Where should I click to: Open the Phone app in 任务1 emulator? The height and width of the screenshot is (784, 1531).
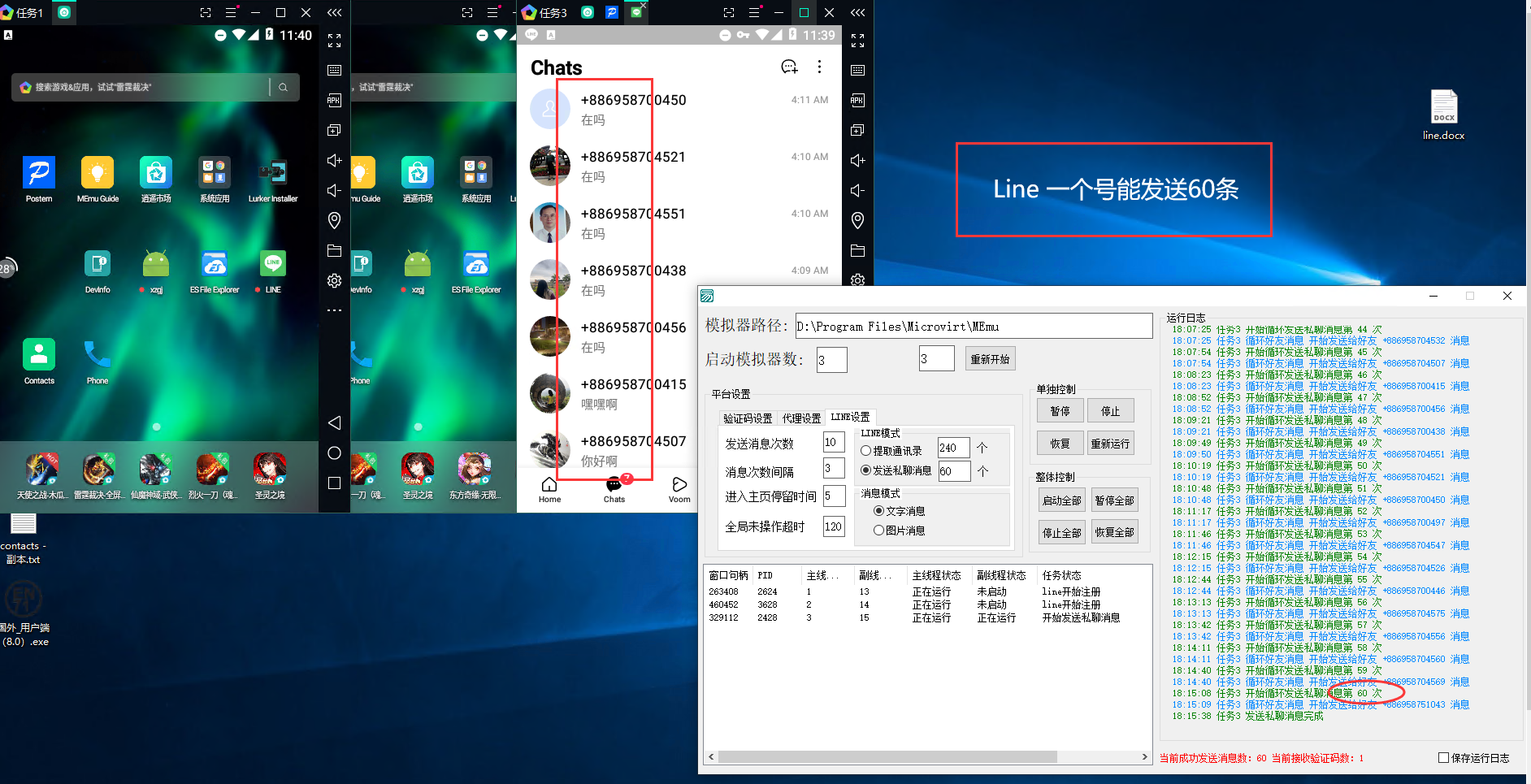(x=98, y=355)
